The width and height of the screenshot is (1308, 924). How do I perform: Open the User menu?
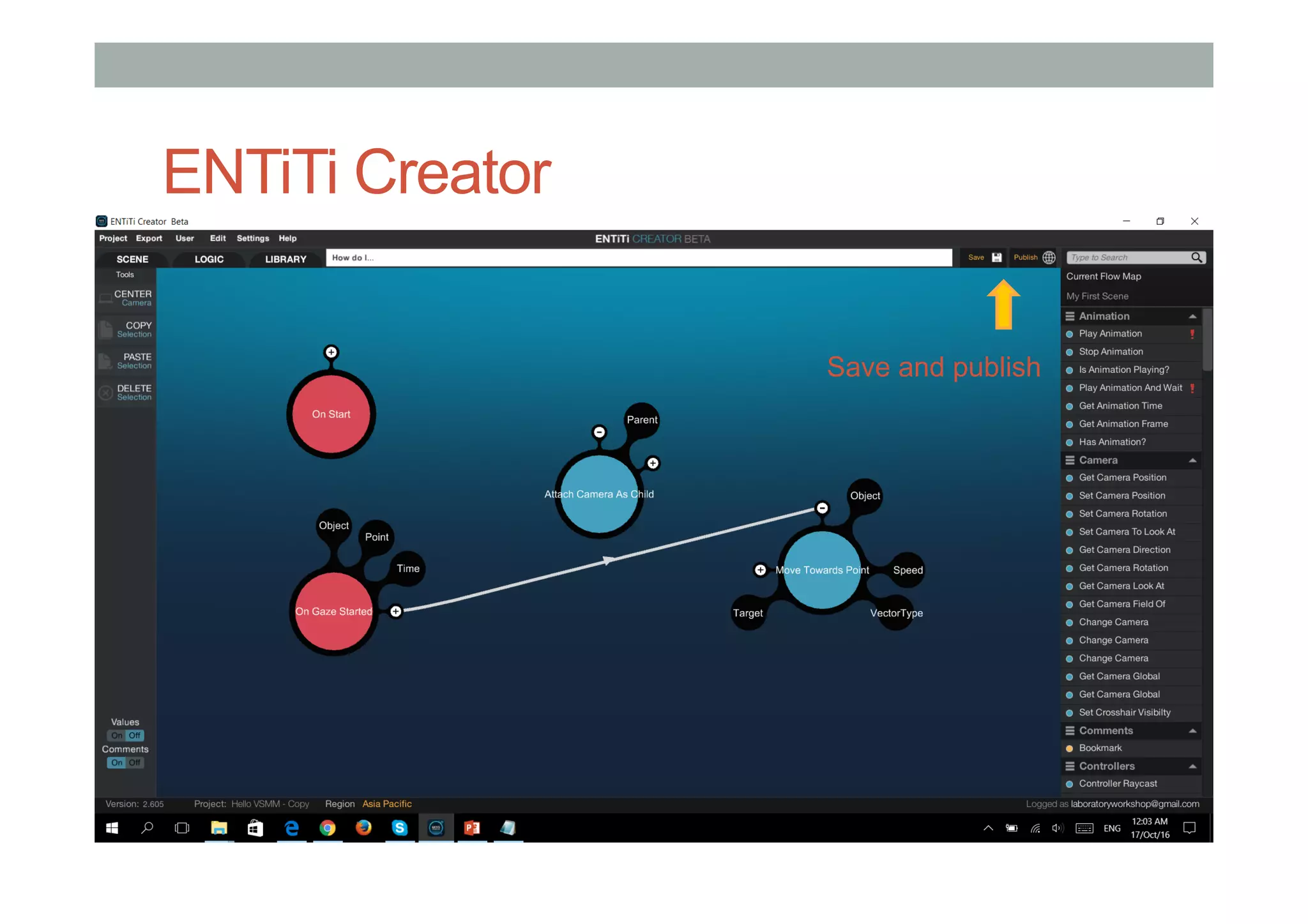coord(185,238)
